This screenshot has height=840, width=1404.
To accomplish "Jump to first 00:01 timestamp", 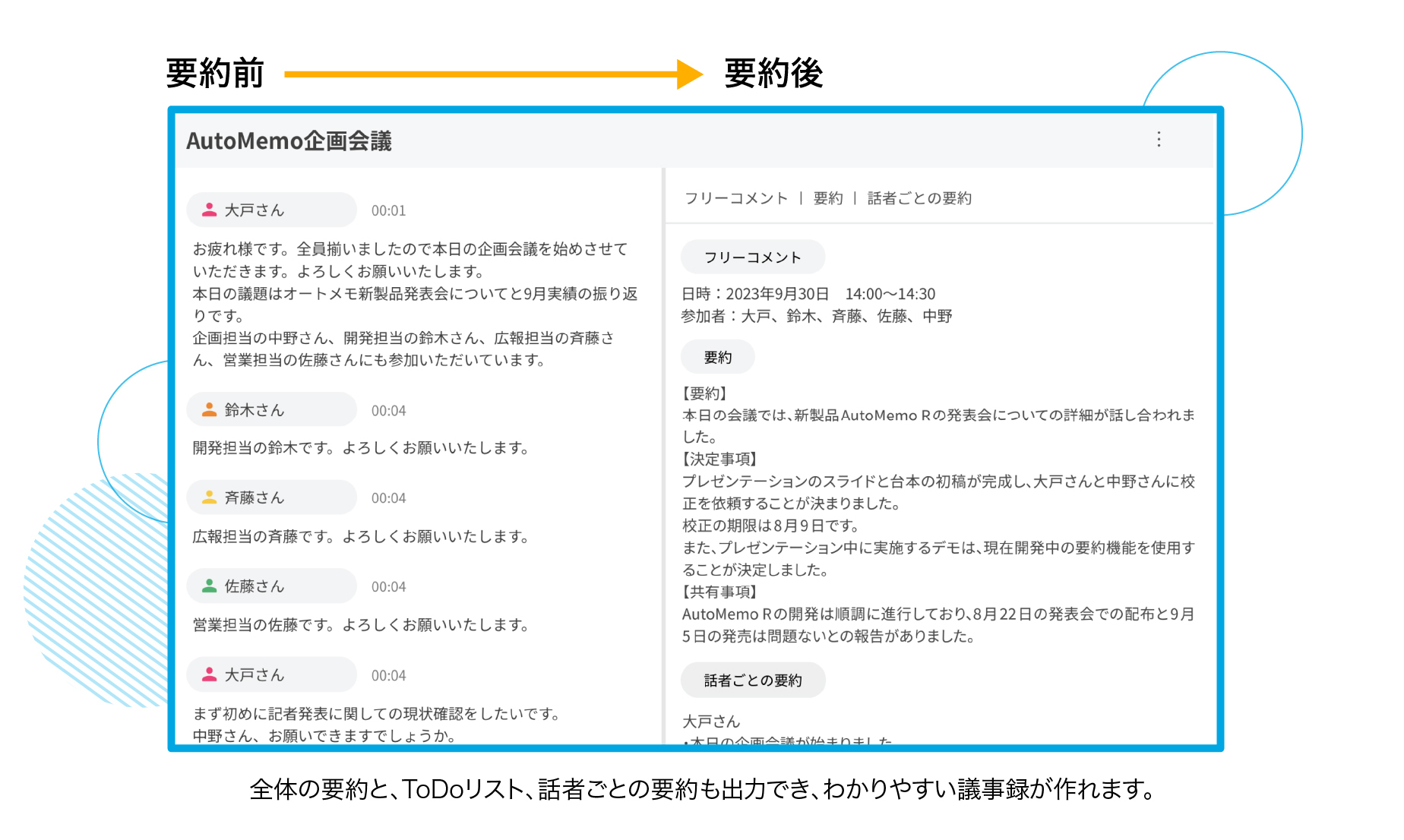I will point(388,211).
